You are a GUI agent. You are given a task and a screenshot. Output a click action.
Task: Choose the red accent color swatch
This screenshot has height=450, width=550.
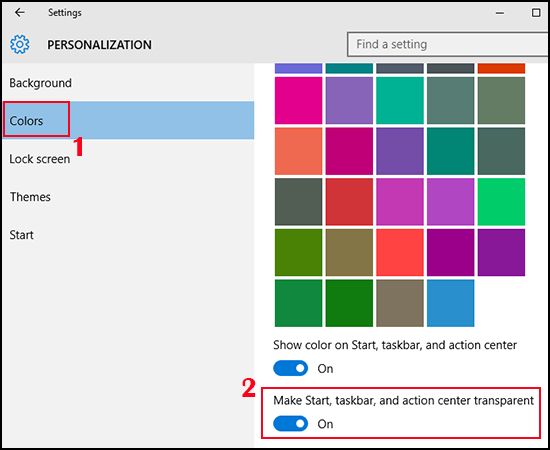(x=349, y=202)
